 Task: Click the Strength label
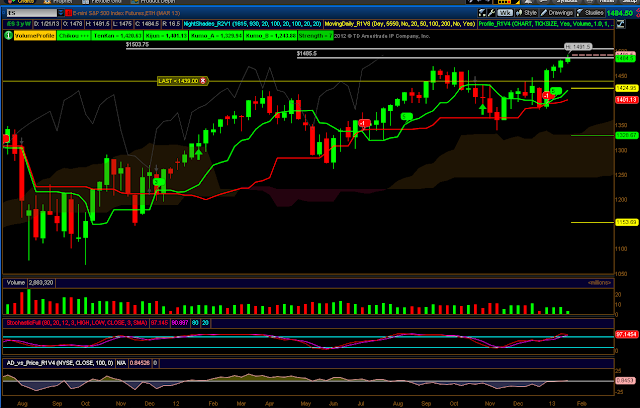(316, 36)
